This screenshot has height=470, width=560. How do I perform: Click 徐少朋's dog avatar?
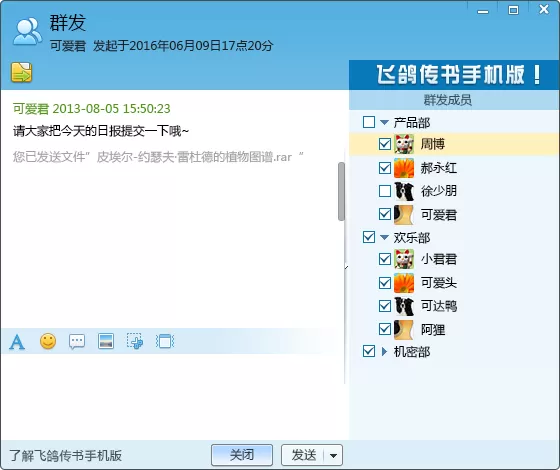404,191
